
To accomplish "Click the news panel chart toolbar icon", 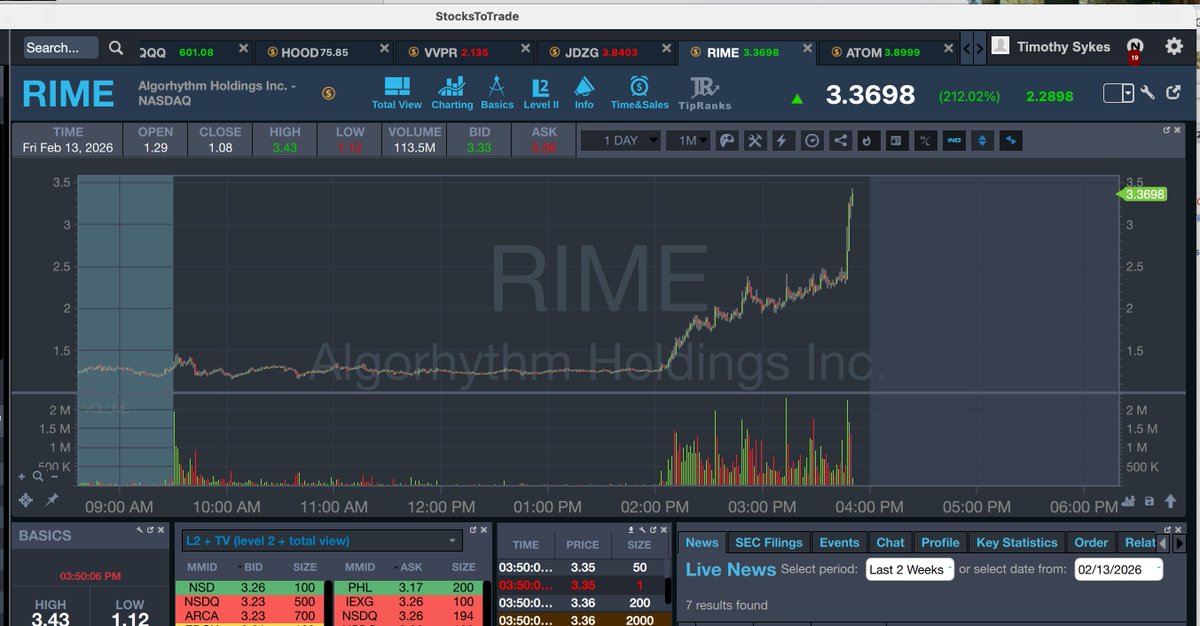I will click(896, 141).
